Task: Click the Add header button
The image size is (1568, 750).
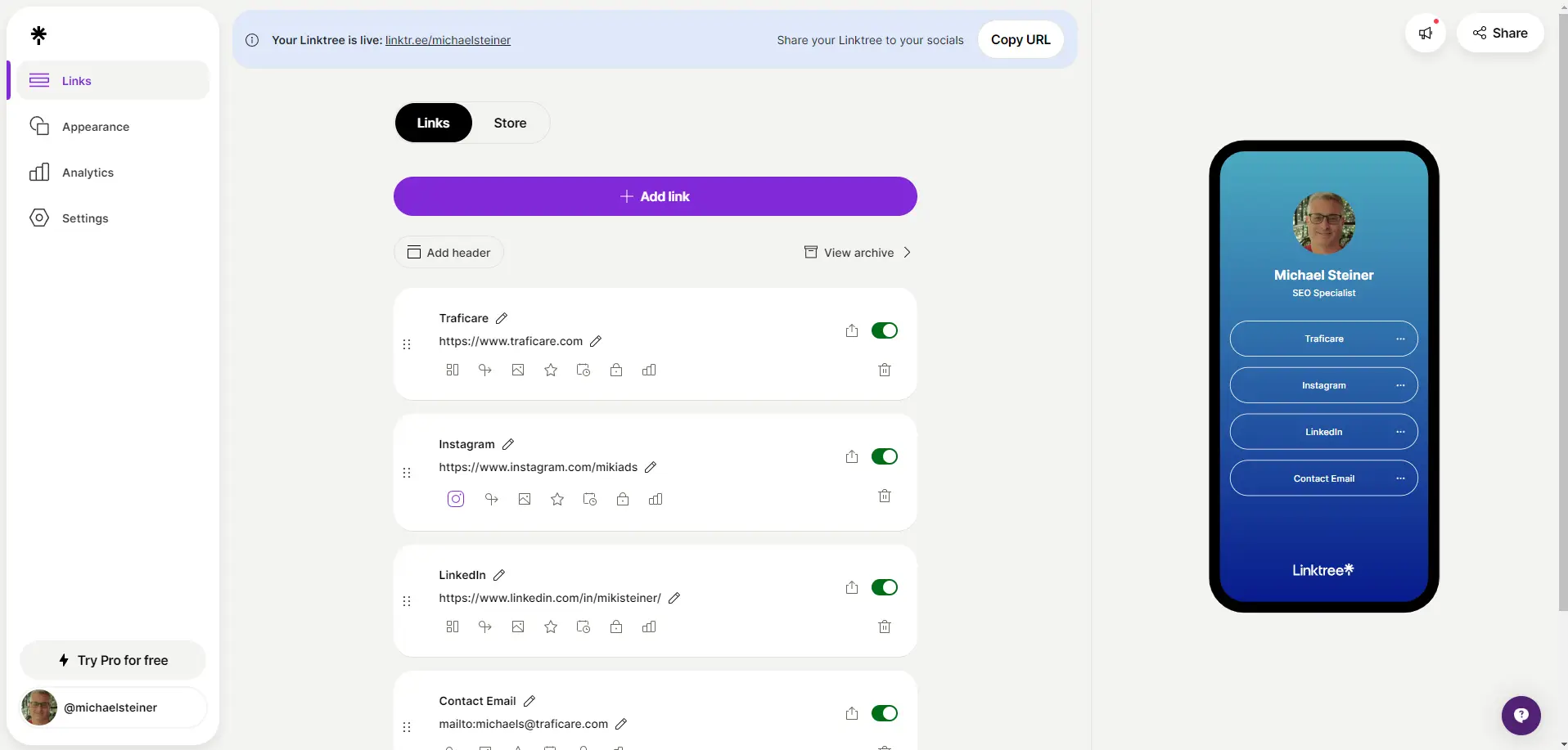Action: [448, 253]
